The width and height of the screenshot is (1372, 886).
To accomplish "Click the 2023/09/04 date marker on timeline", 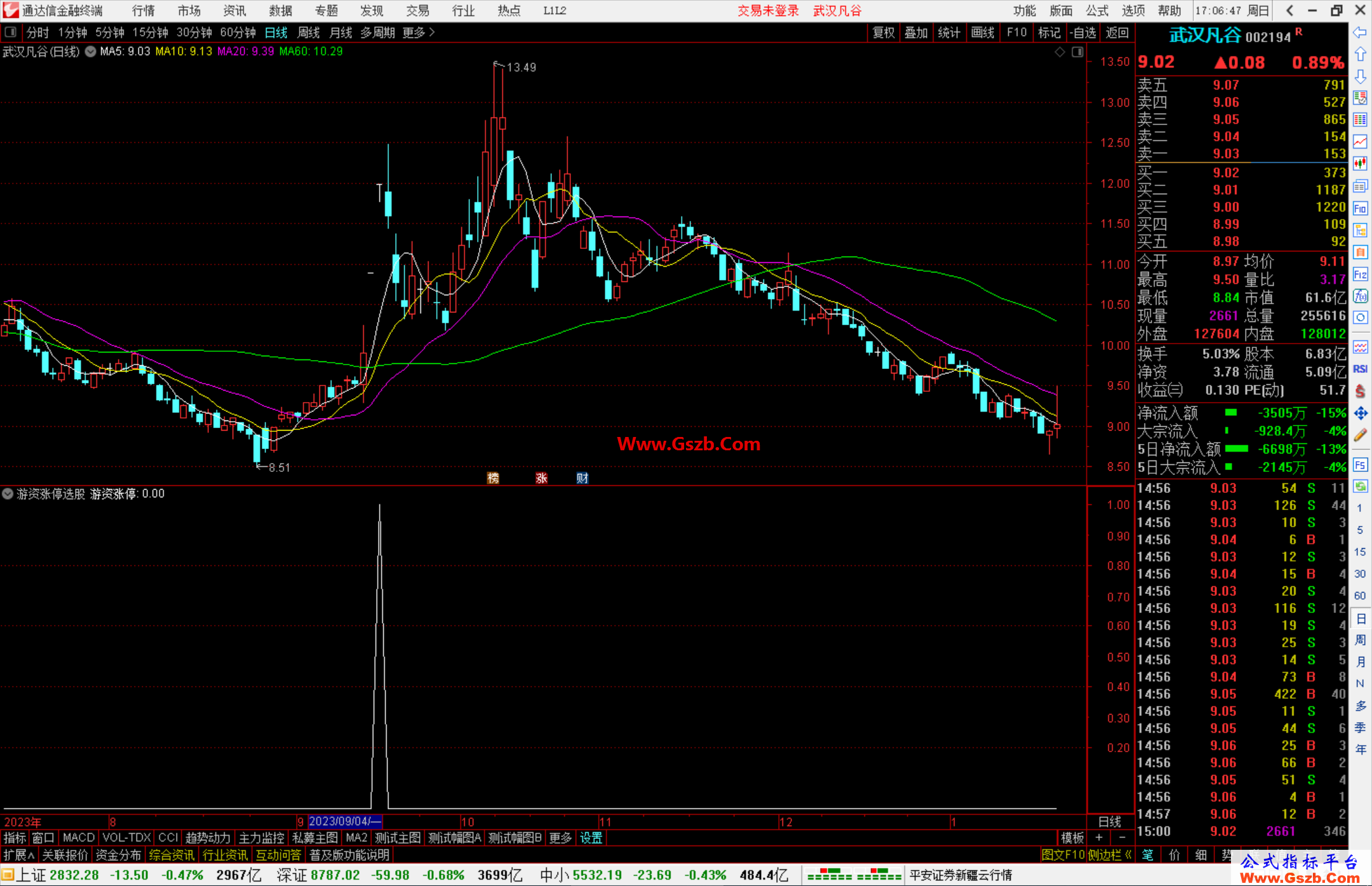I will tap(345, 821).
